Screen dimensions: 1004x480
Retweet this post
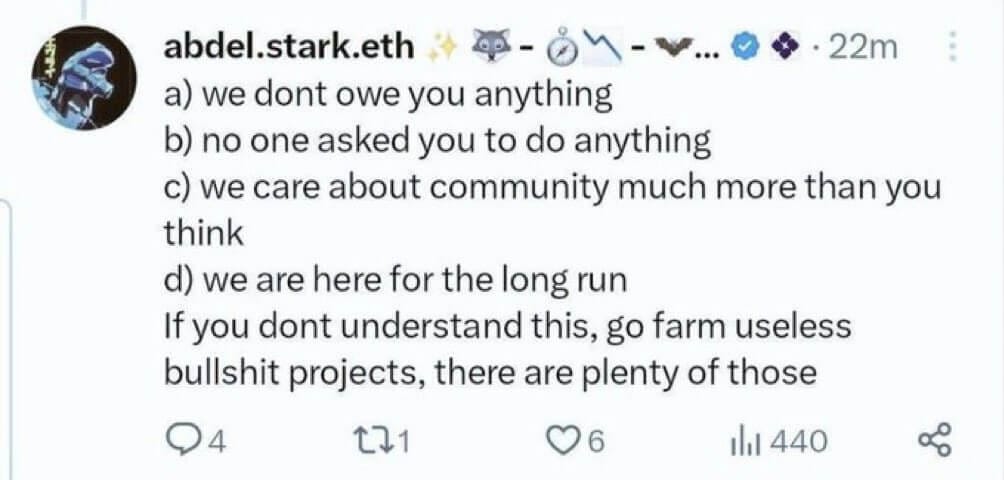pyautogui.click(x=376, y=440)
